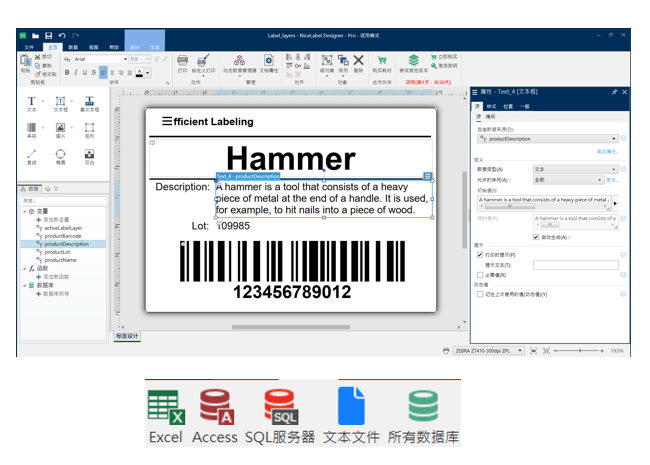Click 数据库向导 under the database node
The image size is (650, 465).
point(56,293)
